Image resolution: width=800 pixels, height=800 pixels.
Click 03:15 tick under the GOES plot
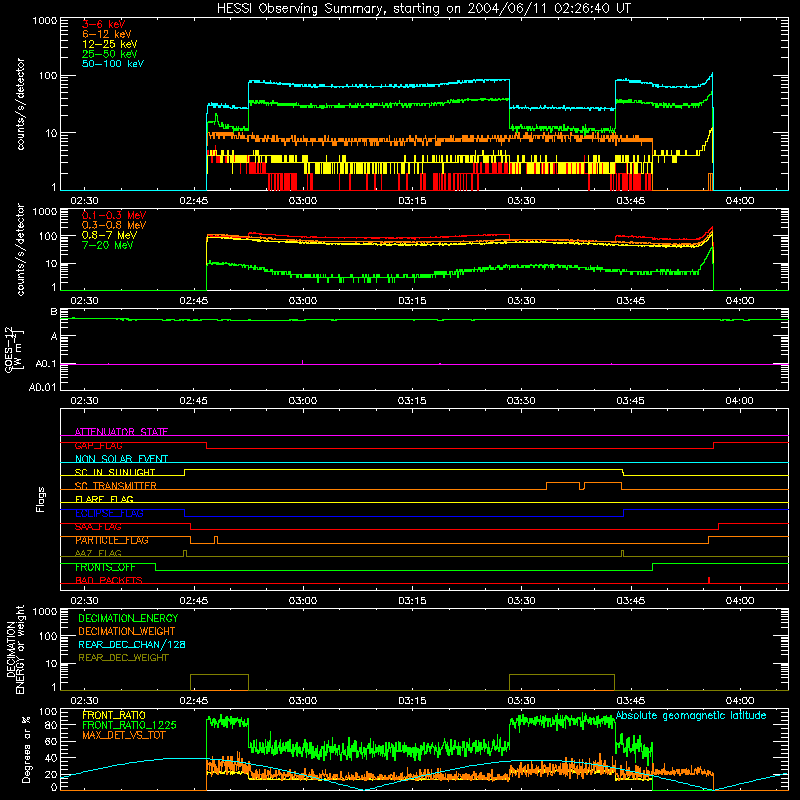(412, 401)
